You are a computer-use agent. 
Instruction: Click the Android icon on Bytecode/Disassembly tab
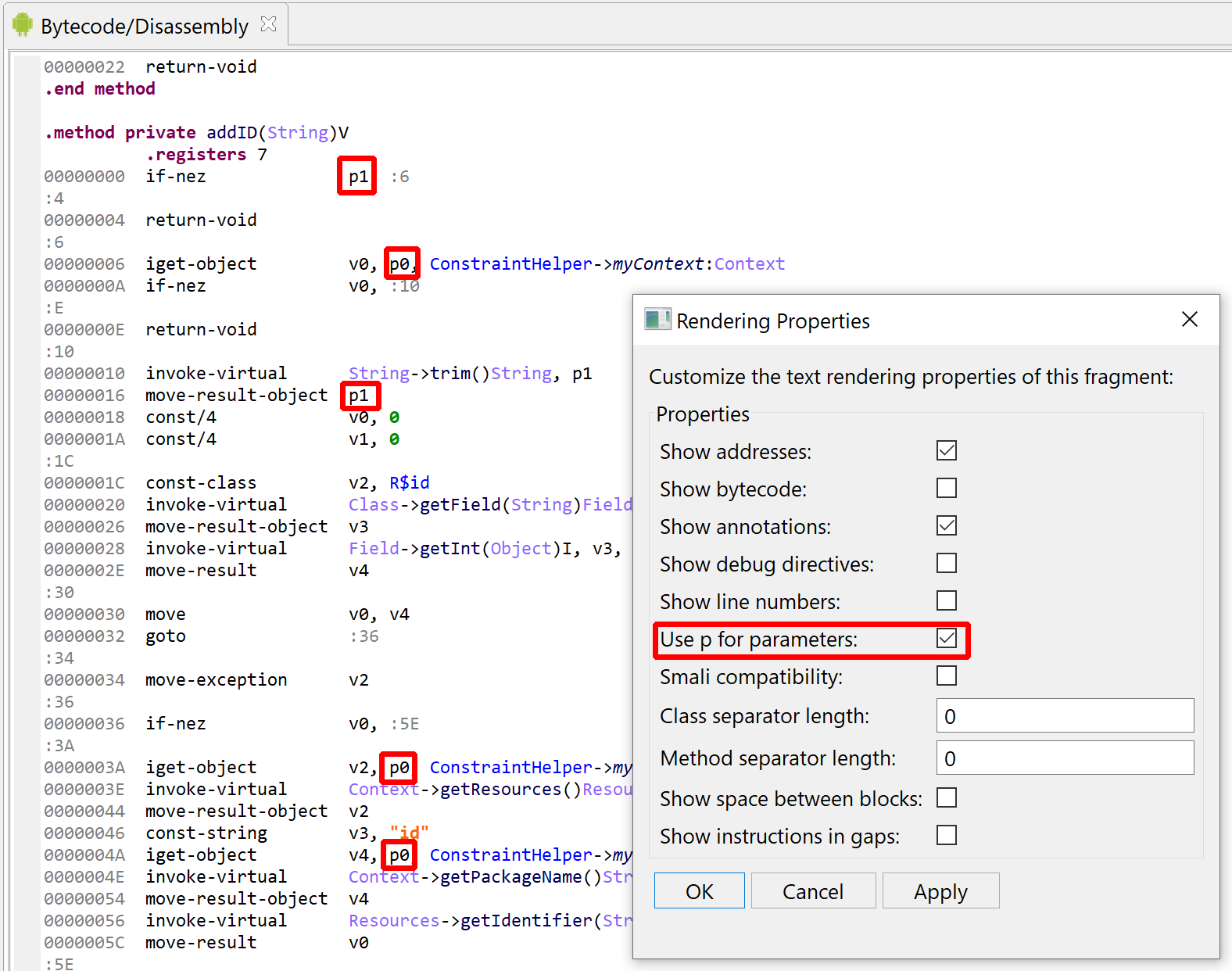(x=22, y=25)
